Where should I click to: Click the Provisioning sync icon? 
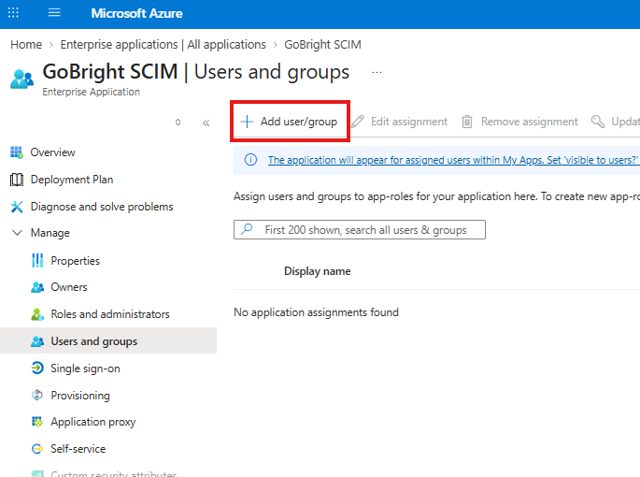tap(37, 395)
